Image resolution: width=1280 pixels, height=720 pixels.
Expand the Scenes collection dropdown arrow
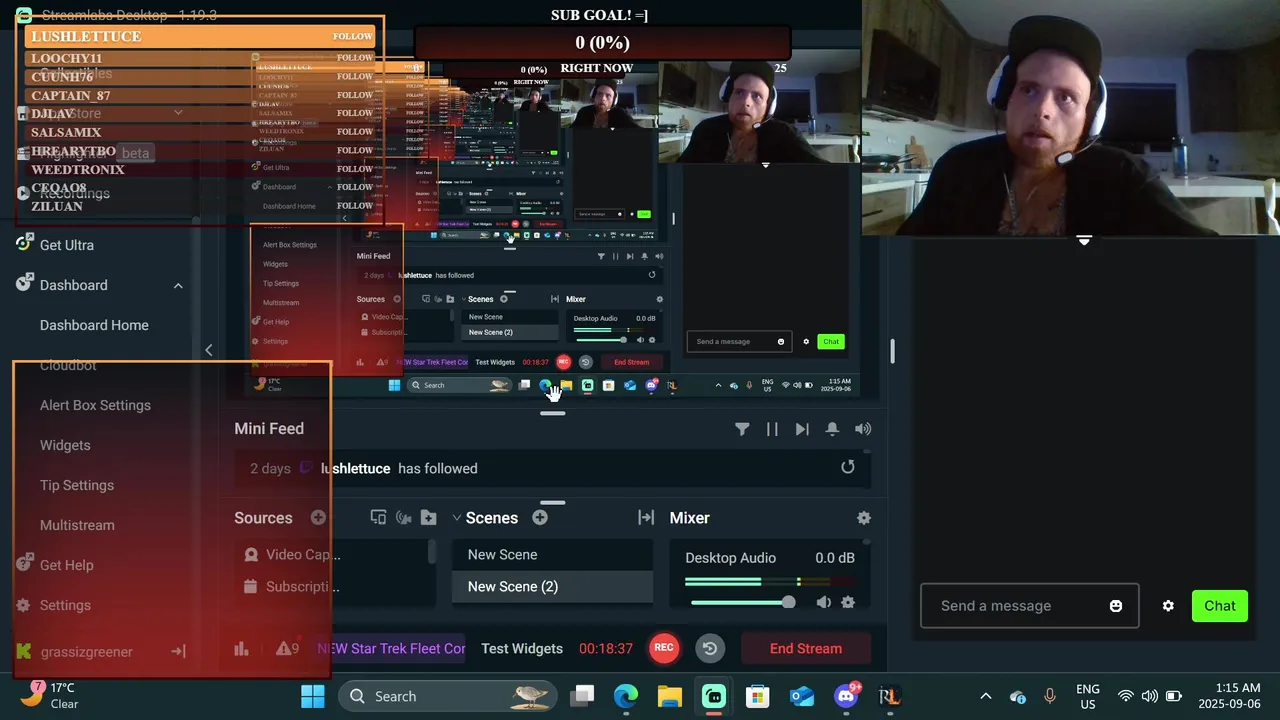[457, 518]
